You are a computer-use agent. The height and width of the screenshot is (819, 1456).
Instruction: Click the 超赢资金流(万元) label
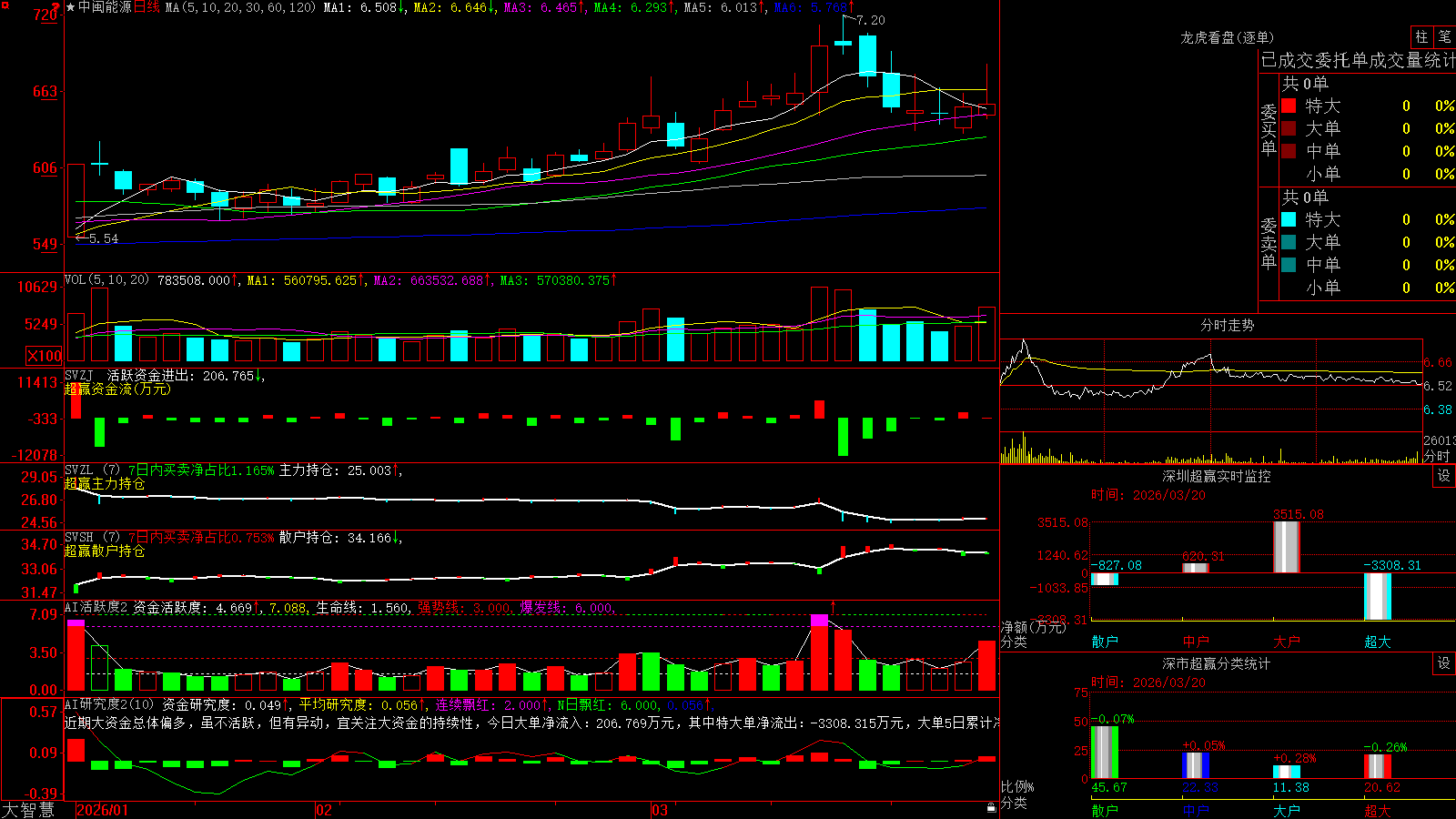[x=117, y=389]
